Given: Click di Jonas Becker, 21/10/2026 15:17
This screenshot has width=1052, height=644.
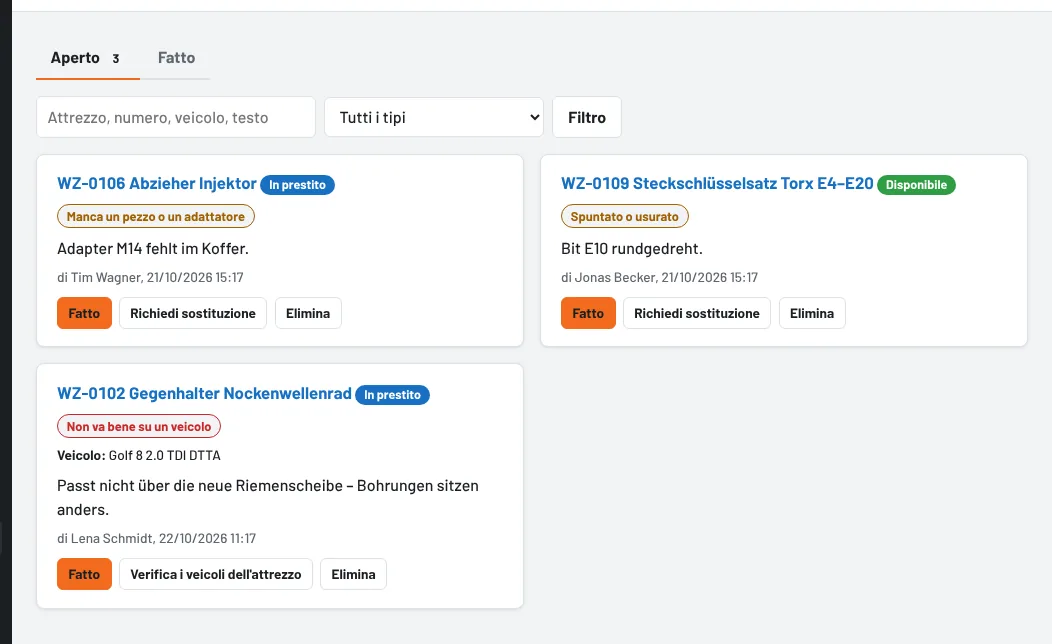Looking at the screenshot, I should click(x=660, y=277).
